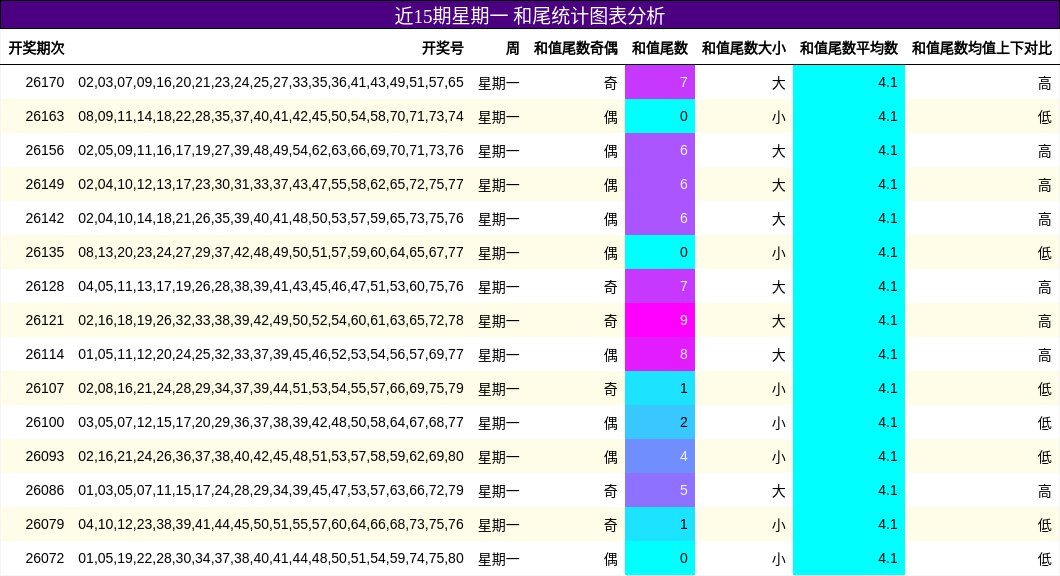Select draw period 26100

45,422
